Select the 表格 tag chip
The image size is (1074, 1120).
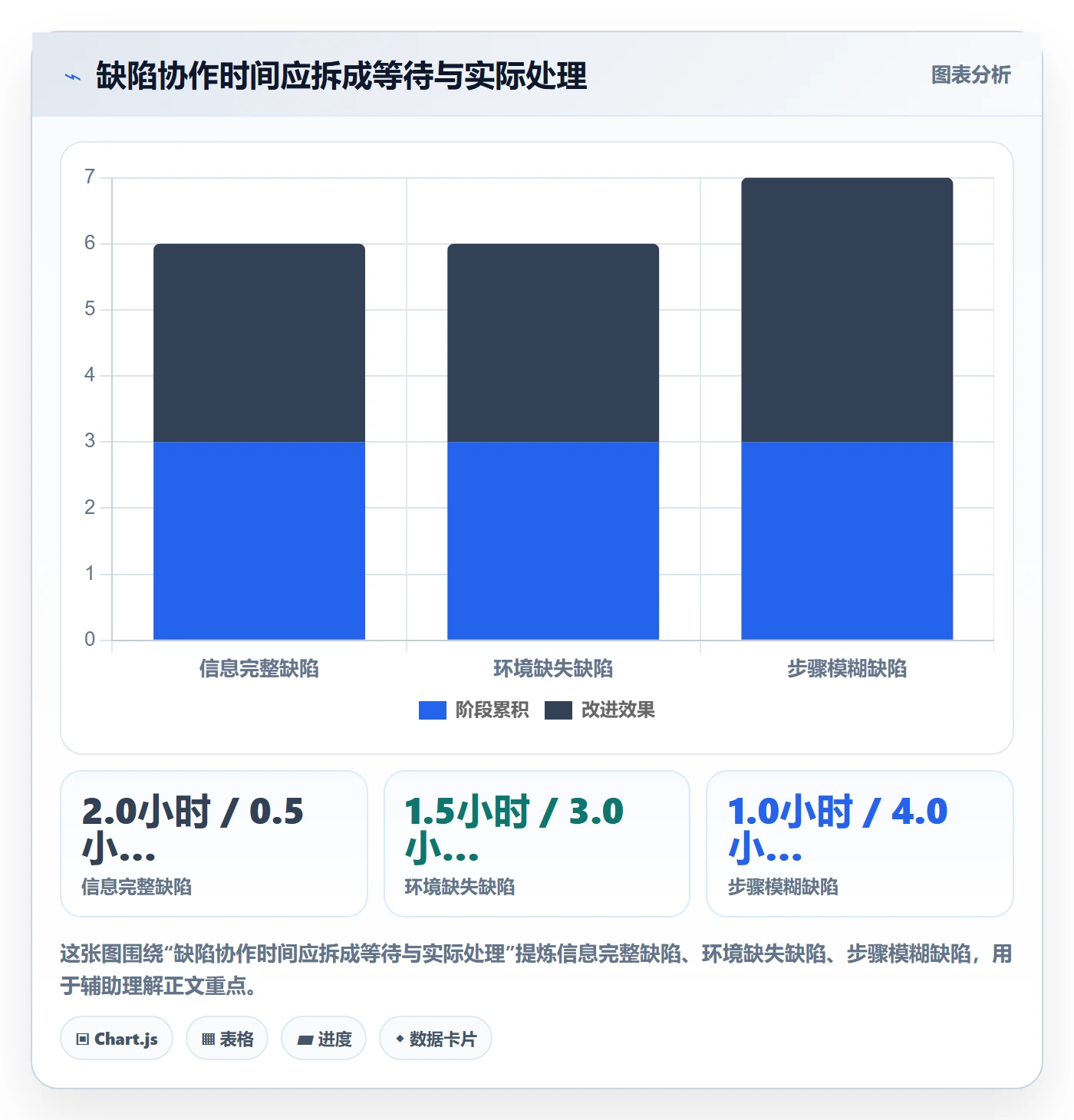227,1039
